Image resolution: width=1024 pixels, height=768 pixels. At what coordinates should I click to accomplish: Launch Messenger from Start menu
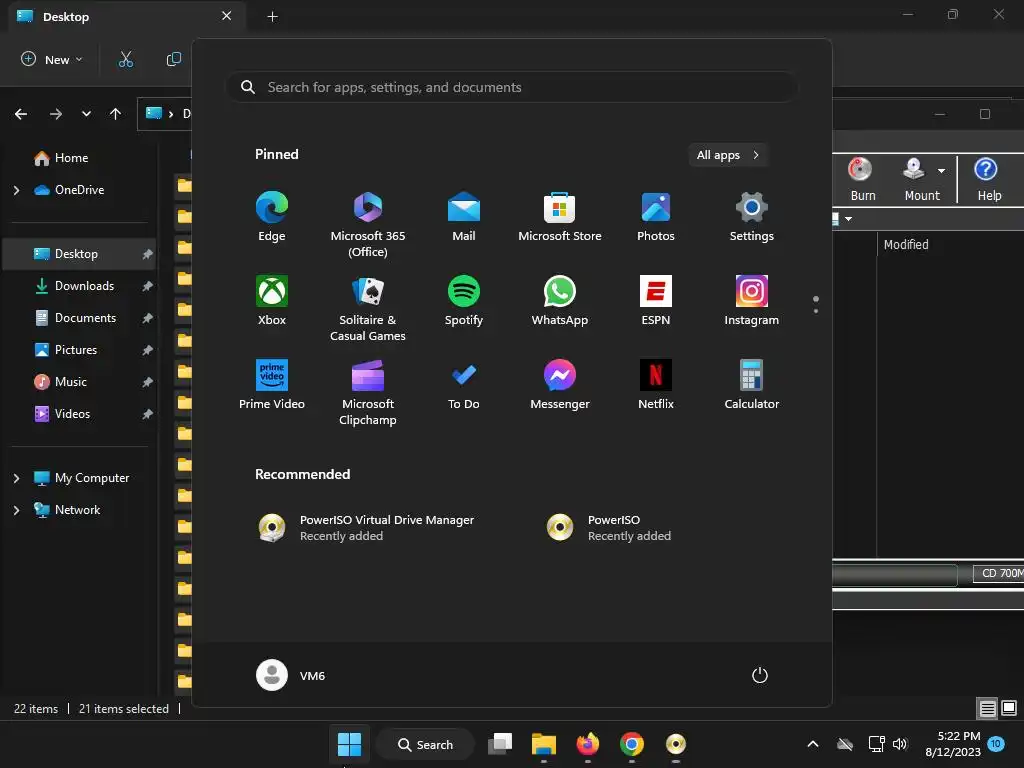click(x=560, y=385)
